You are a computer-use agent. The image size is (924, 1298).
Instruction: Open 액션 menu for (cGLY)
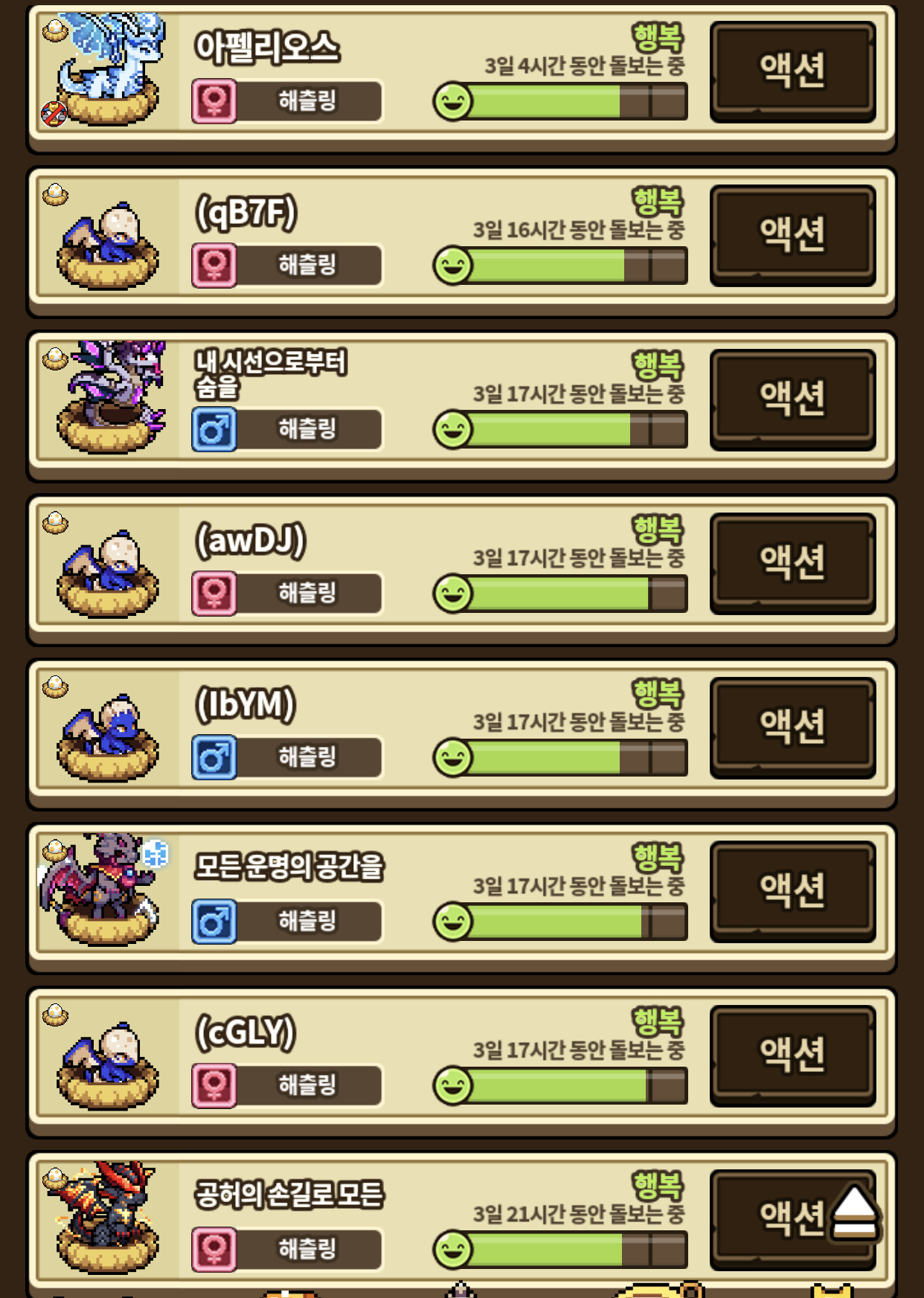(792, 1056)
